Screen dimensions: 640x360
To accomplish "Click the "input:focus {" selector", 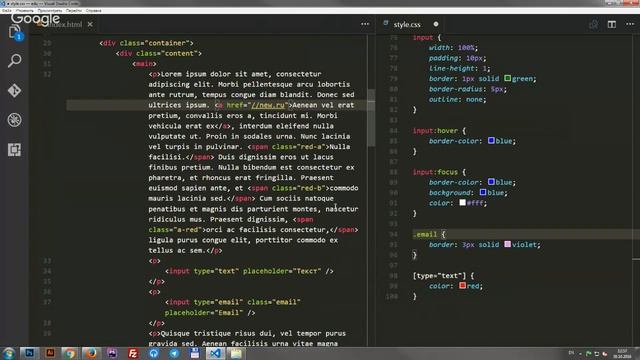I will [439, 172].
